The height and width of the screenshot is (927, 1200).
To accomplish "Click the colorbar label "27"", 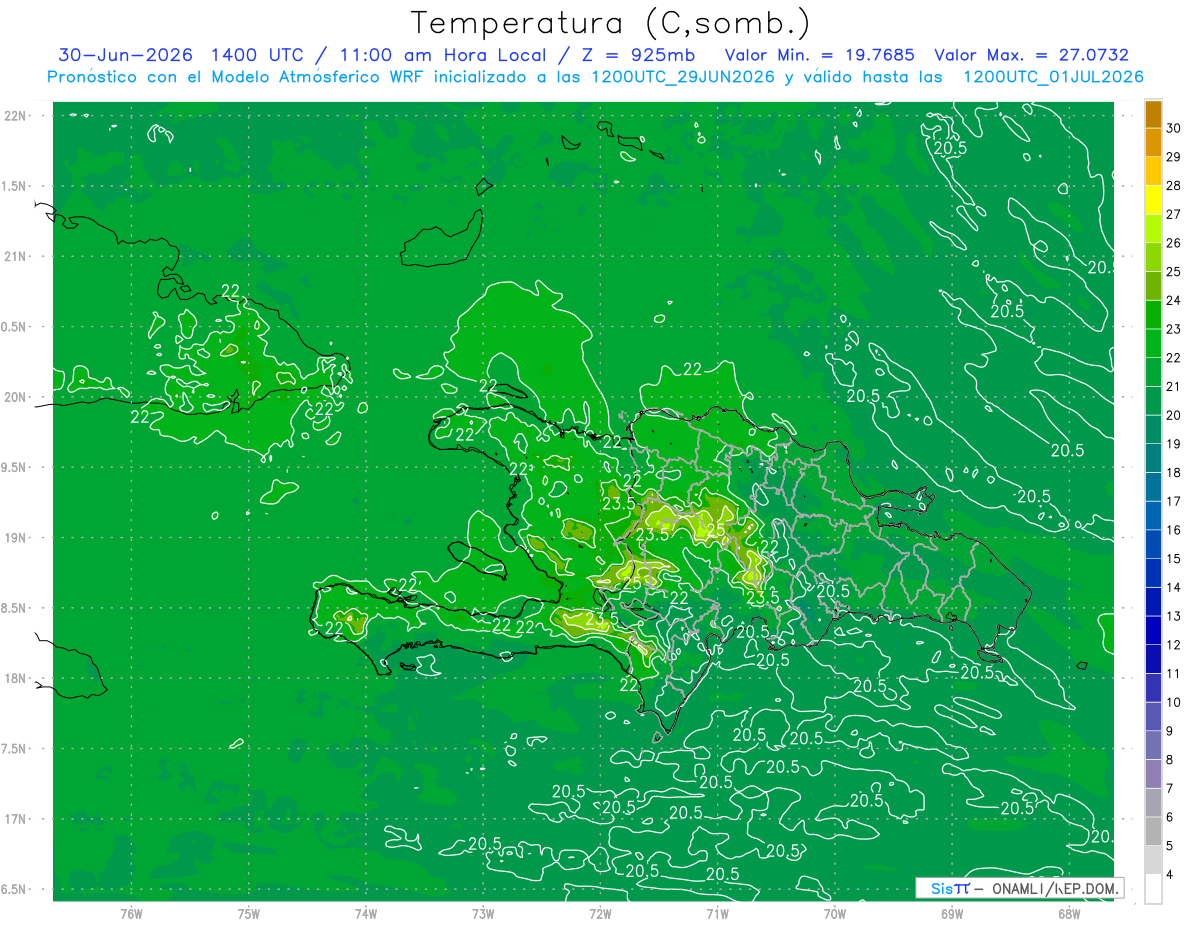I will (1174, 214).
